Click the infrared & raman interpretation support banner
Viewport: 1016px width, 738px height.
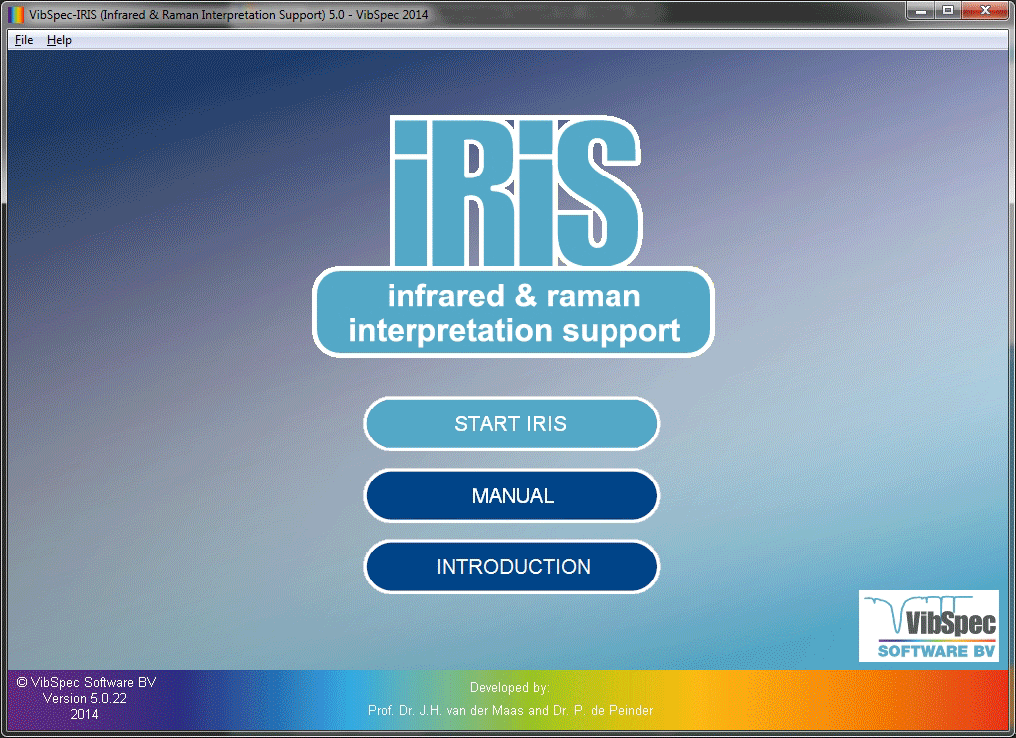click(513, 313)
